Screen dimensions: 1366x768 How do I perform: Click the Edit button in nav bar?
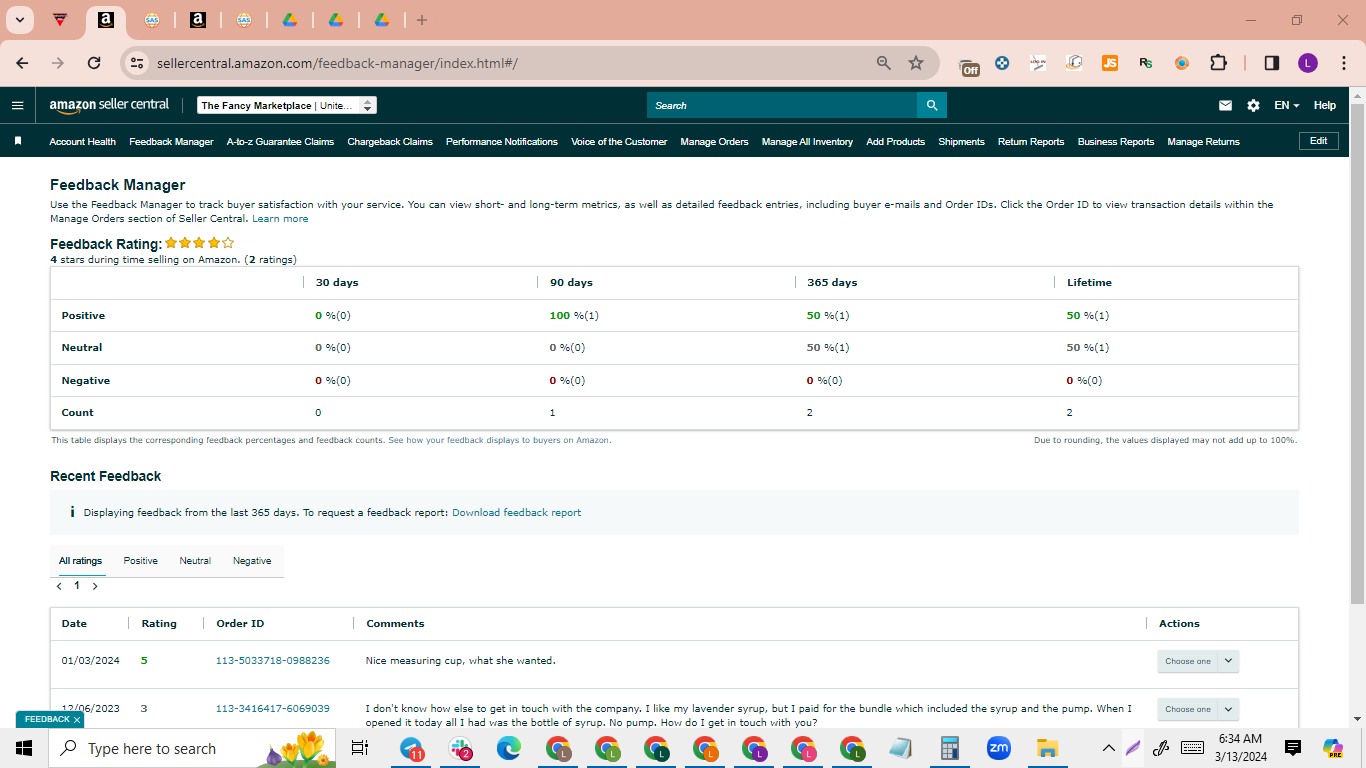1318,141
